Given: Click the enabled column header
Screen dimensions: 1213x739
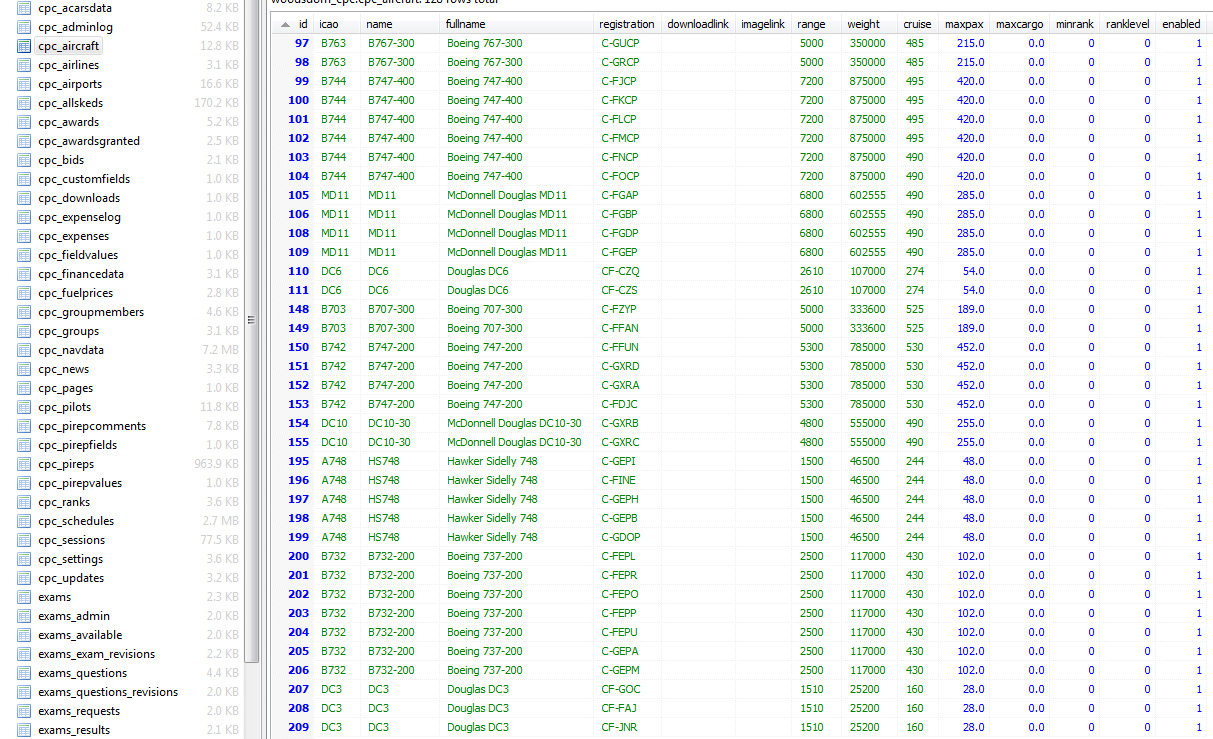Looking at the screenshot, I should (x=1181, y=24).
